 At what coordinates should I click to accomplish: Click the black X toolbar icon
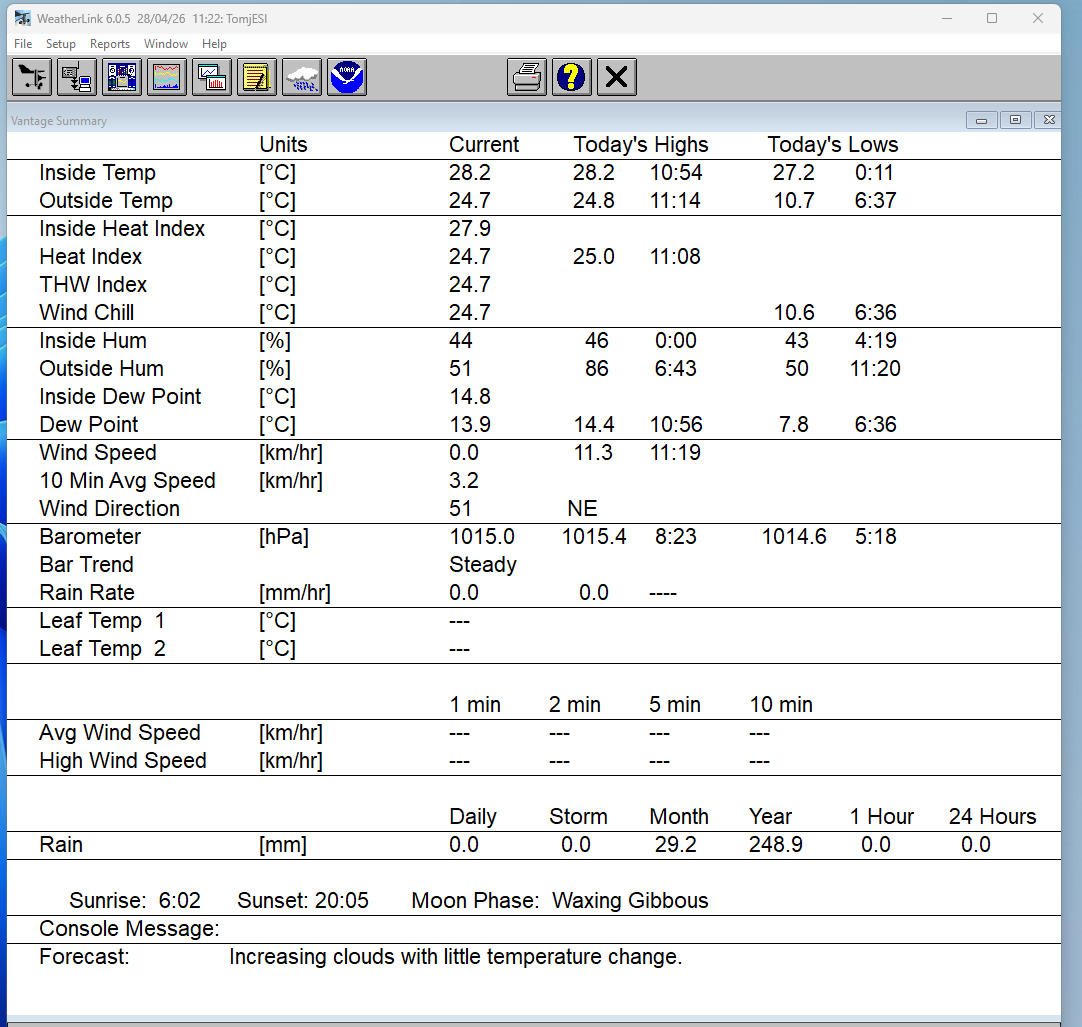pyautogui.click(x=617, y=77)
